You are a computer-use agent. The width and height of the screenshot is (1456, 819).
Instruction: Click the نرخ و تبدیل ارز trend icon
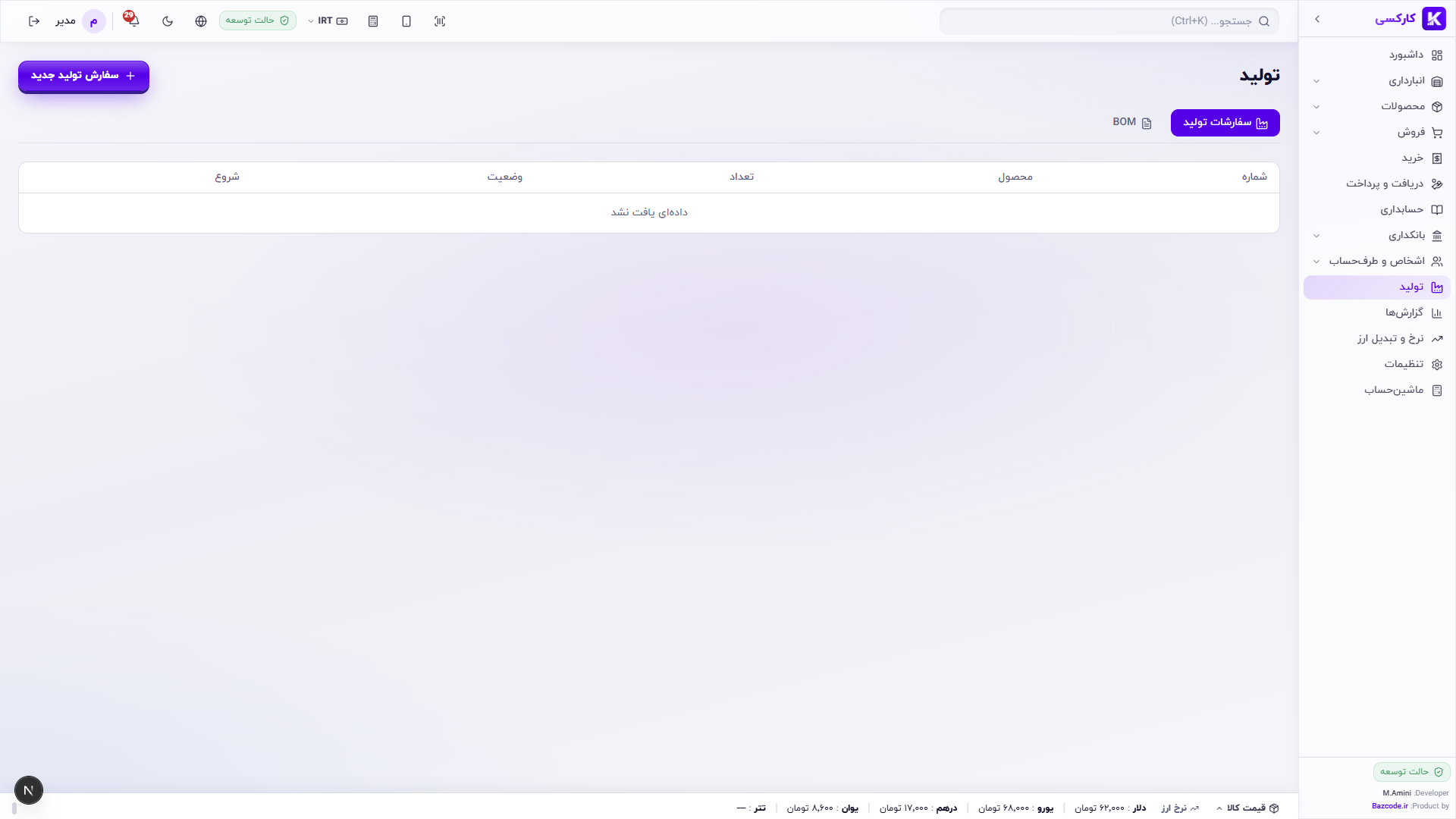tap(1437, 339)
